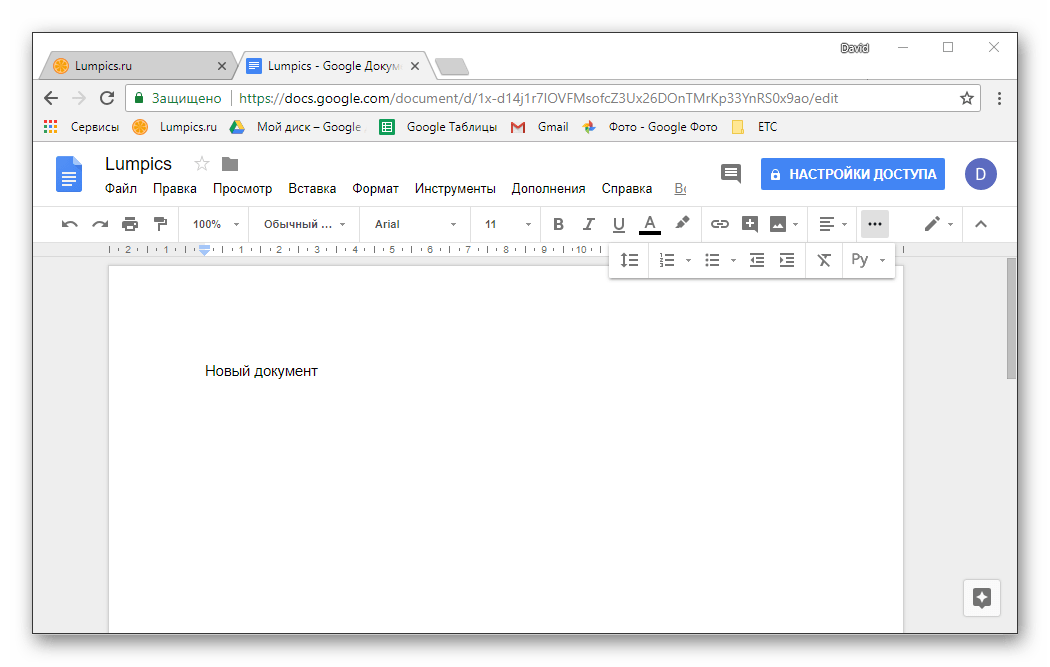Open the Просмотр menu
Image resolution: width=1050 pixels, height=667 pixels.
point(242,189)
